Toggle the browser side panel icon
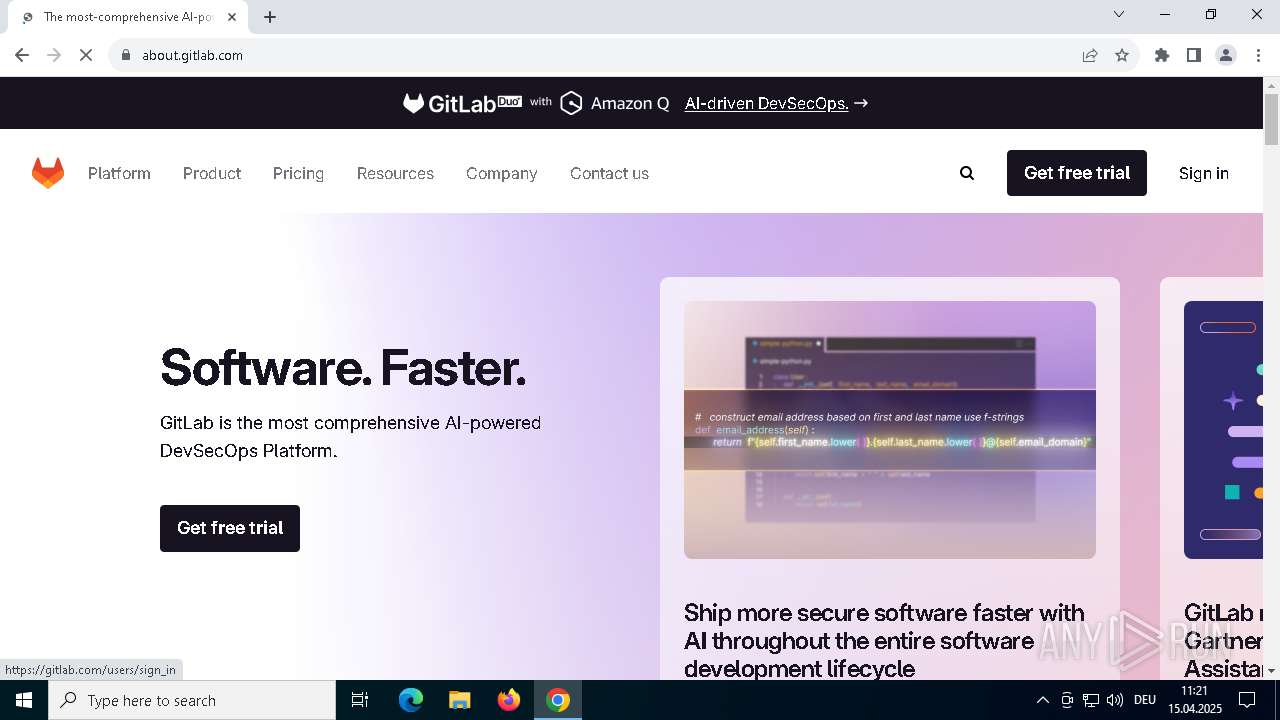Image resolution: width=1280 pixels, height=720 pixels. 1194,55
